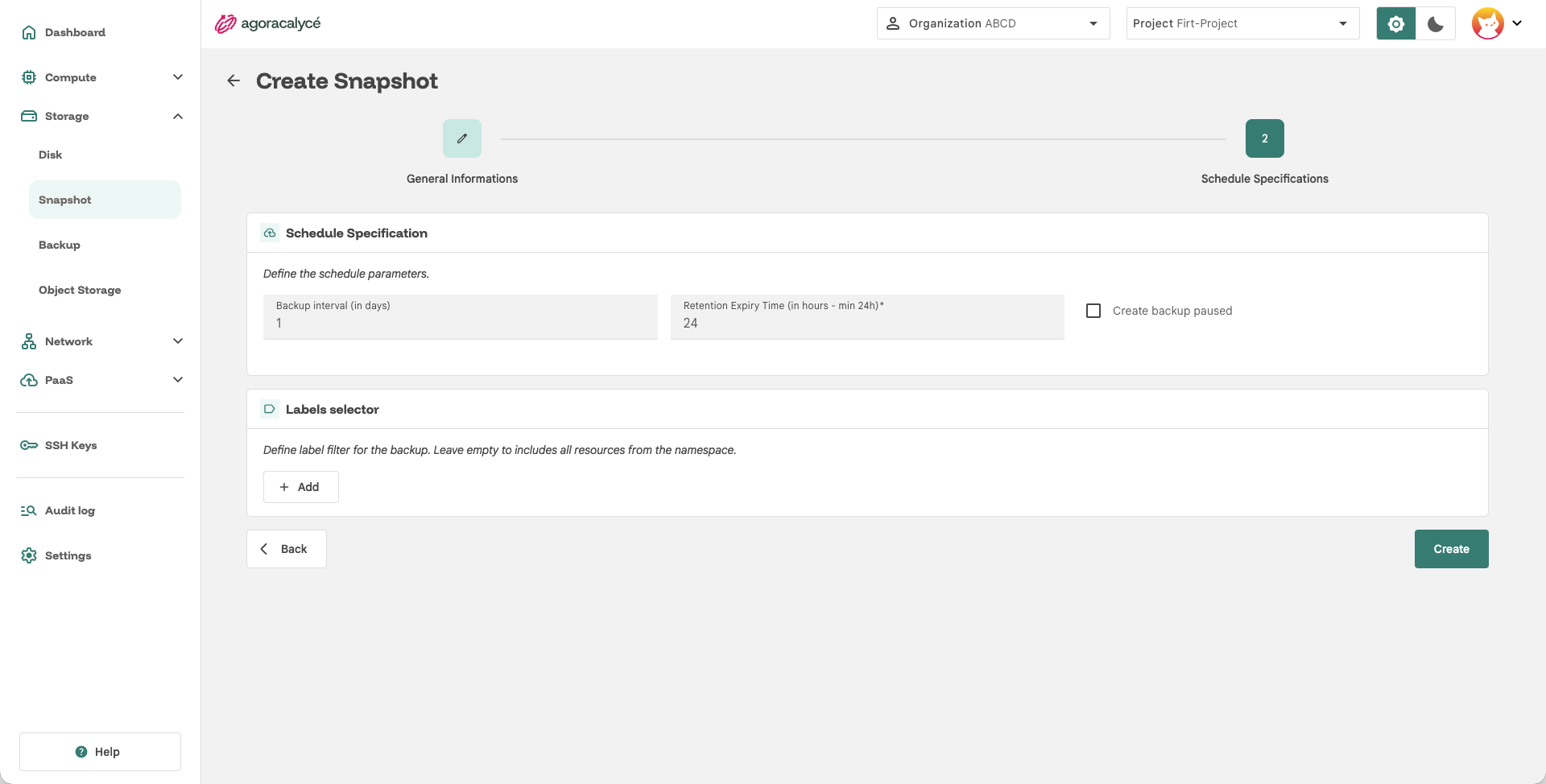Image resolution: width=1546 pixels, height=784 pixels.
Task: Click the Compute chip icon
Action: point(29,77)
